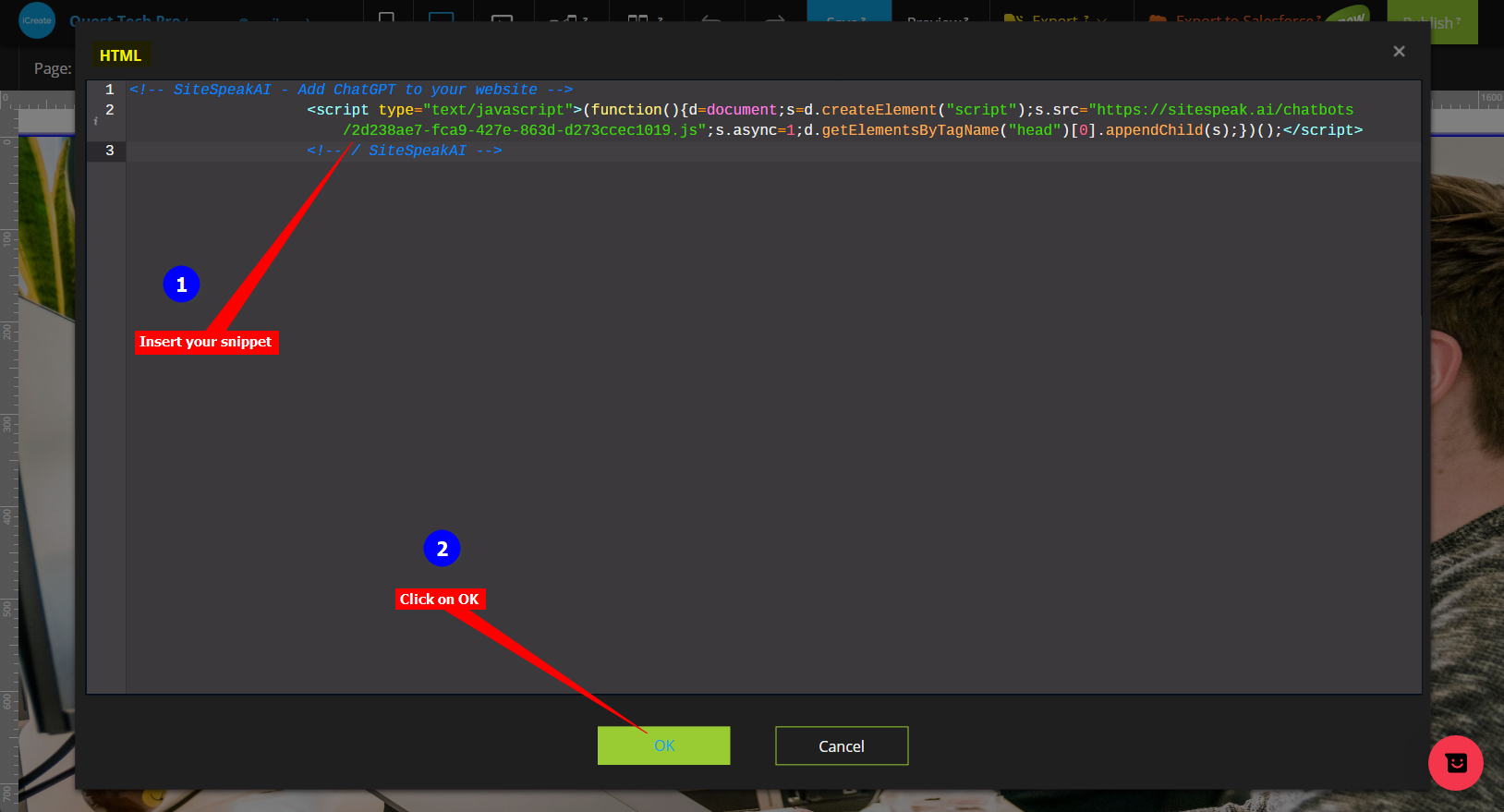Select line number 3 in the gutter
The height and width of the screenshot is (812, 1504).
coord(110,151)
